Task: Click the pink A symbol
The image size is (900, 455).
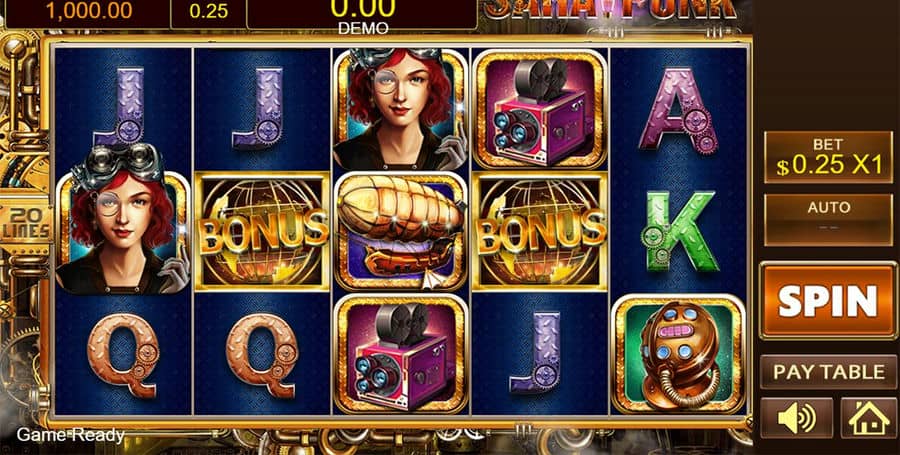Action: (x=678, y=111)
